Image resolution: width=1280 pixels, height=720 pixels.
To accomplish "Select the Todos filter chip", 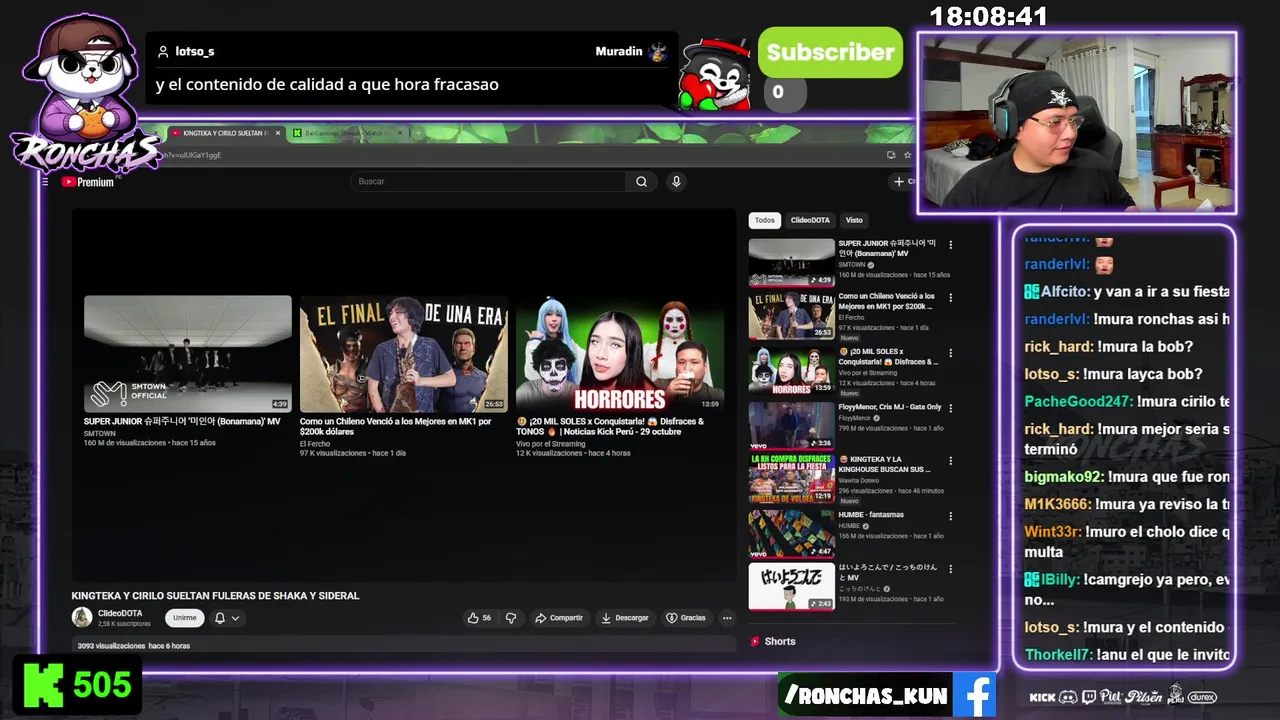I will click(x=765, y=220).
